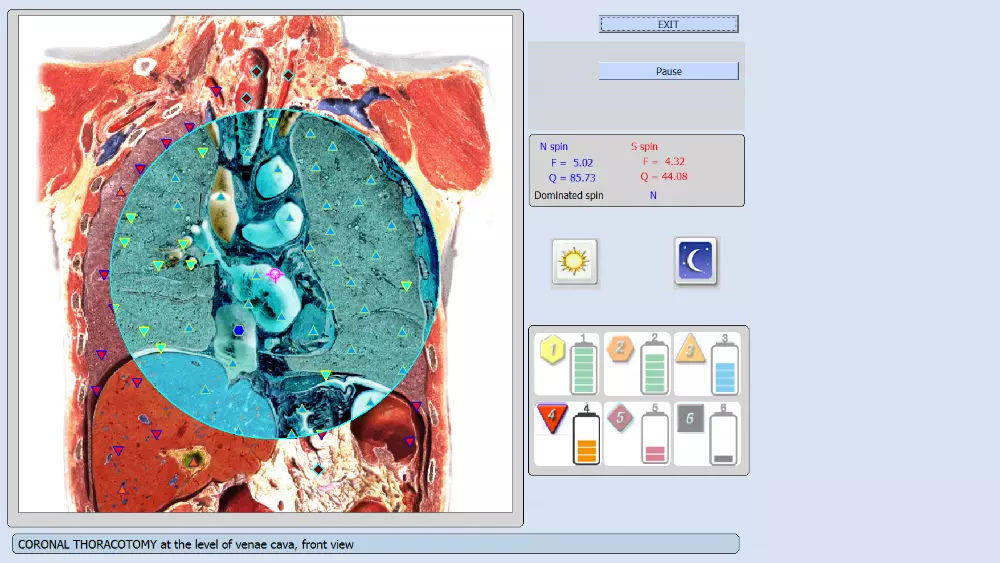Click the S spin Q = 44.08 value
The width and height of the screenshot is (1000, 563).
664,177
